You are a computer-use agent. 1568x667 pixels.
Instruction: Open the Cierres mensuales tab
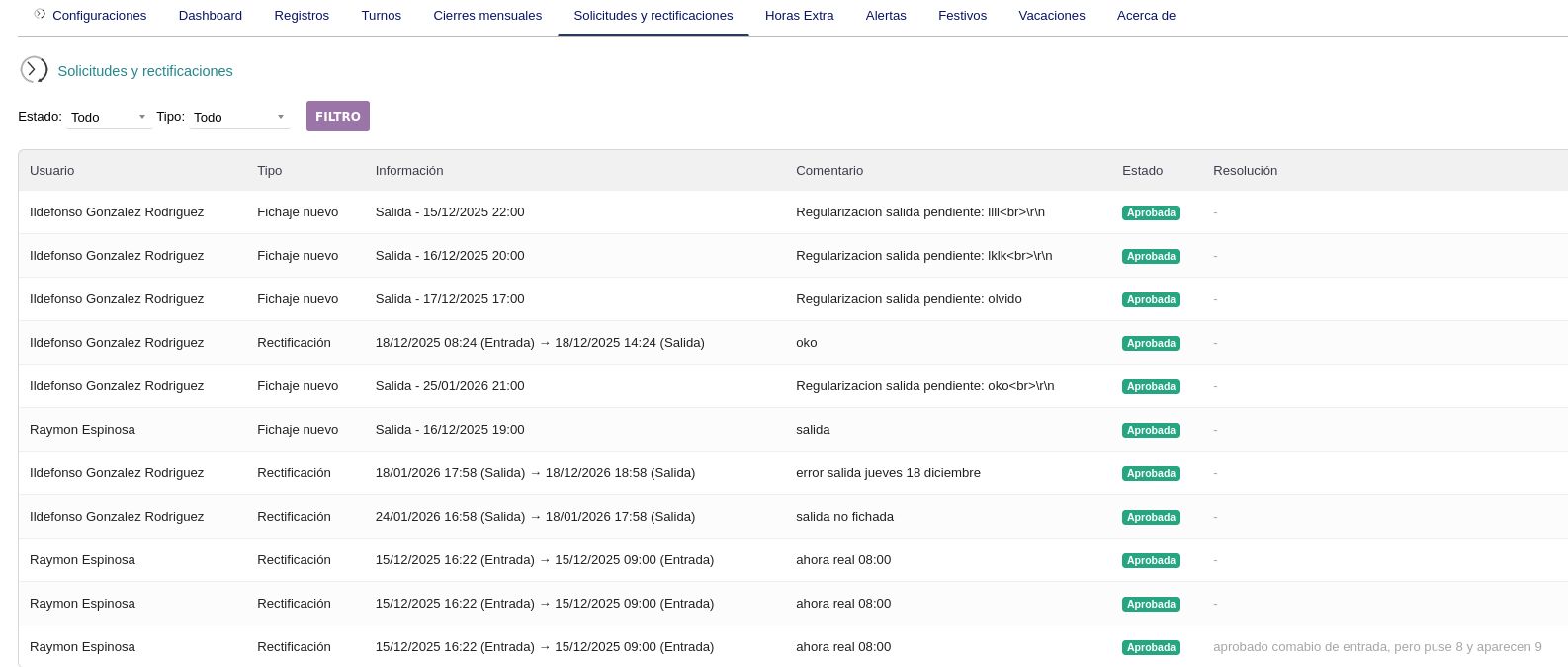(x=487, y=16)
